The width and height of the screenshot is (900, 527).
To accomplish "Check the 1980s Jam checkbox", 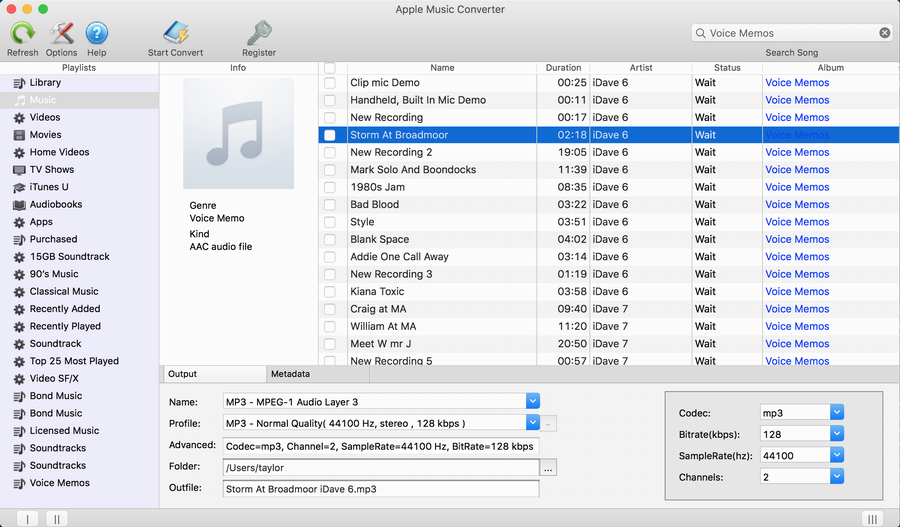I will pos(329,187).
